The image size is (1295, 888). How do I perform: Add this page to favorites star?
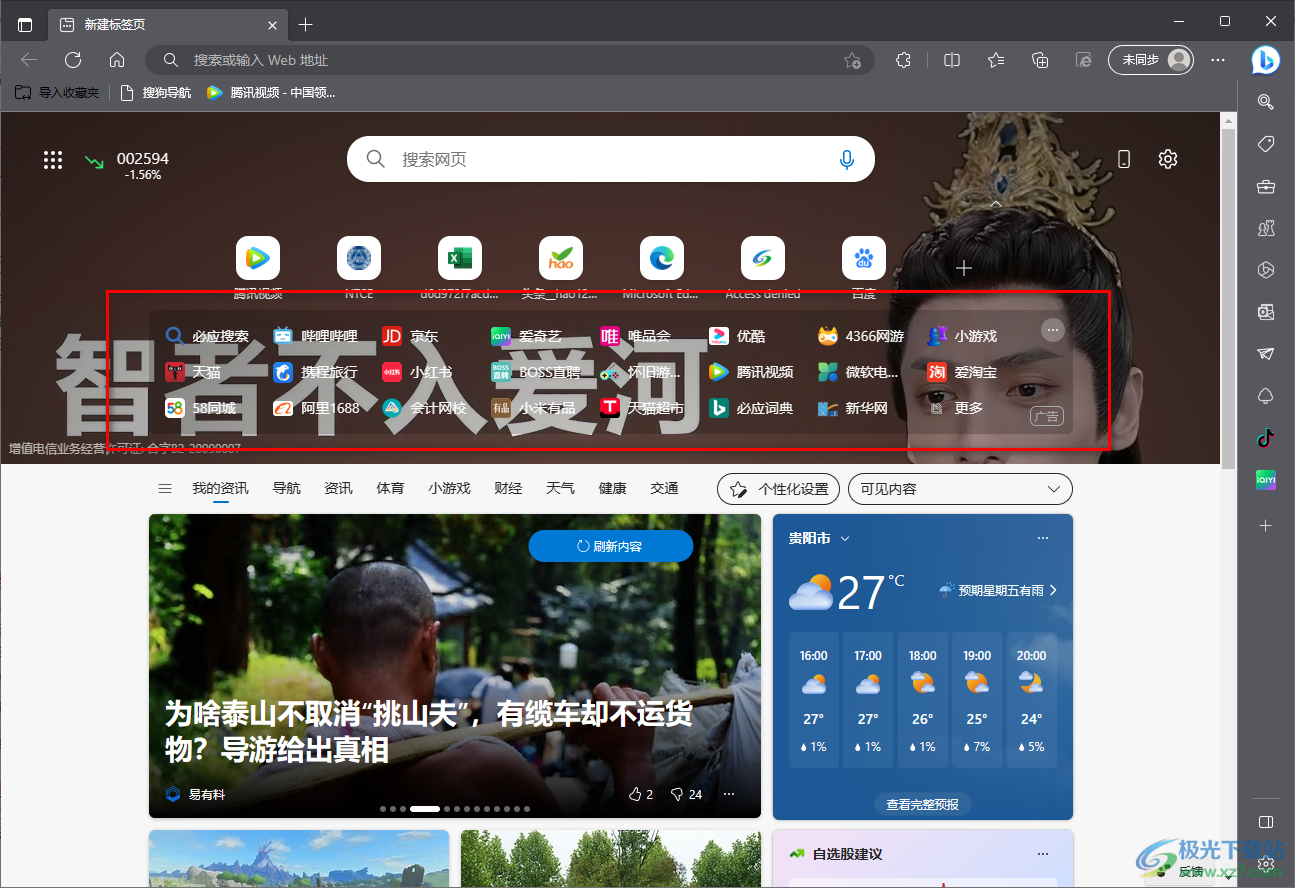tap(852, 60)
